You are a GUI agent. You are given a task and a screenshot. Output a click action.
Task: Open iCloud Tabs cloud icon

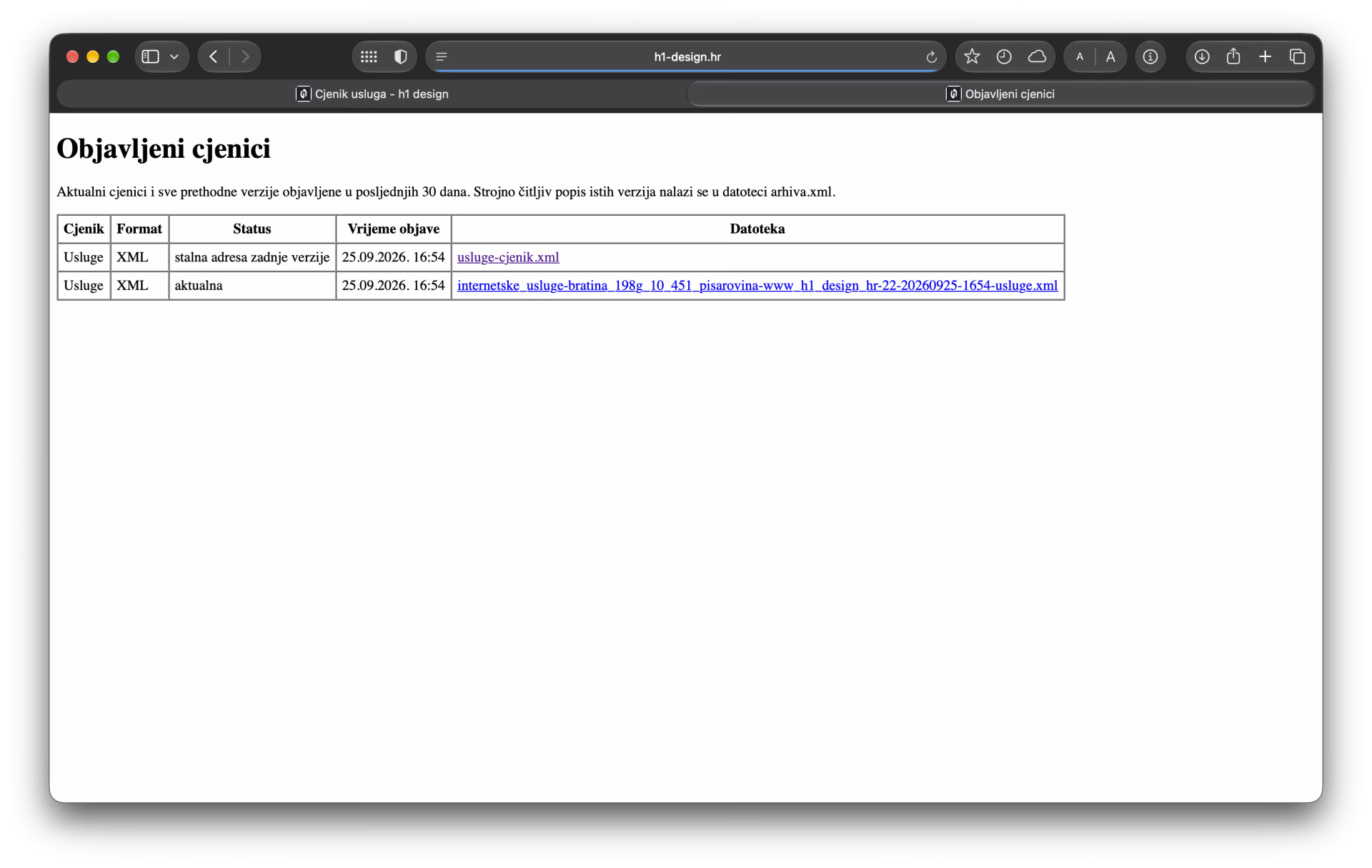pos(1037,56)
